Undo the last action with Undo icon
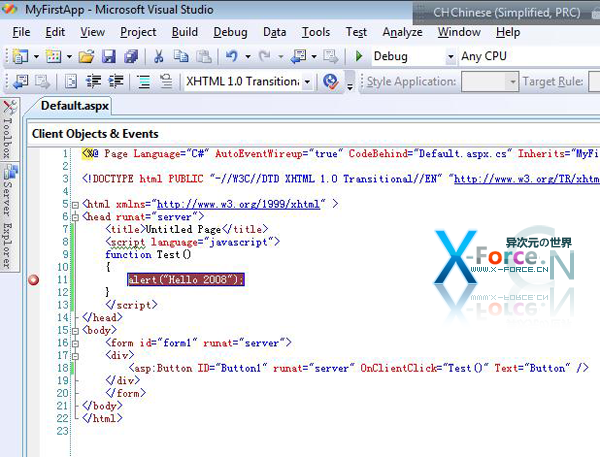The height and width of the screenshot is (457, 600). coord(232,57)
